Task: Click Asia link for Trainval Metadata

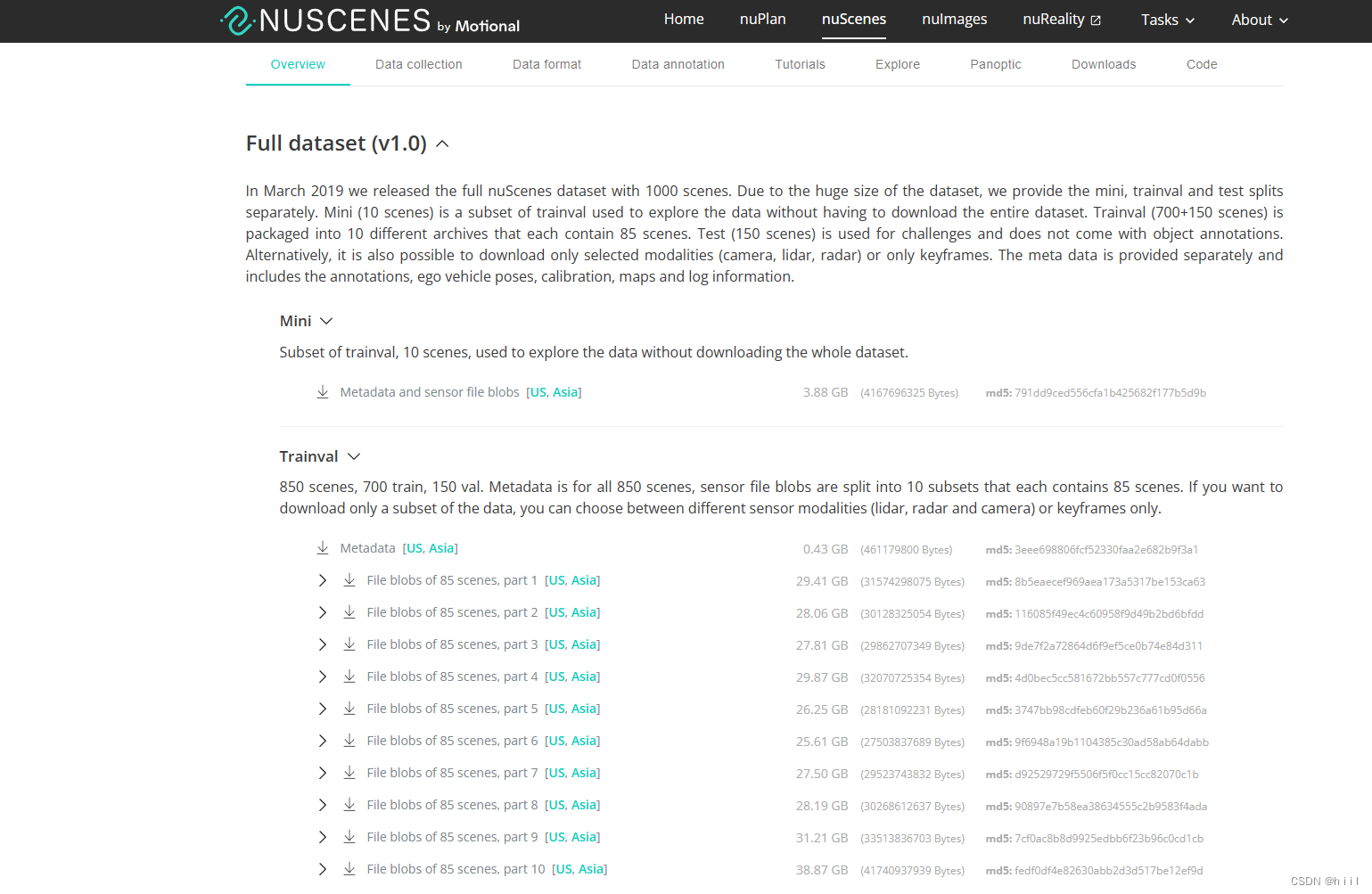Action: 442,548
